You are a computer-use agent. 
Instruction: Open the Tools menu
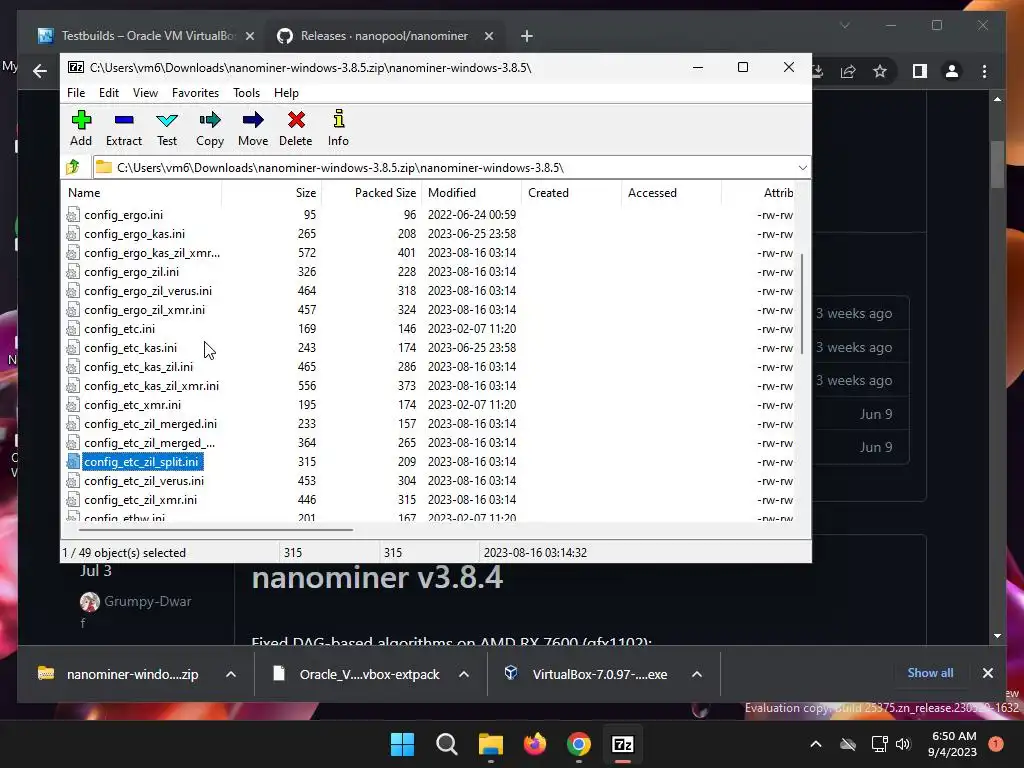click(x=246, y=93)
